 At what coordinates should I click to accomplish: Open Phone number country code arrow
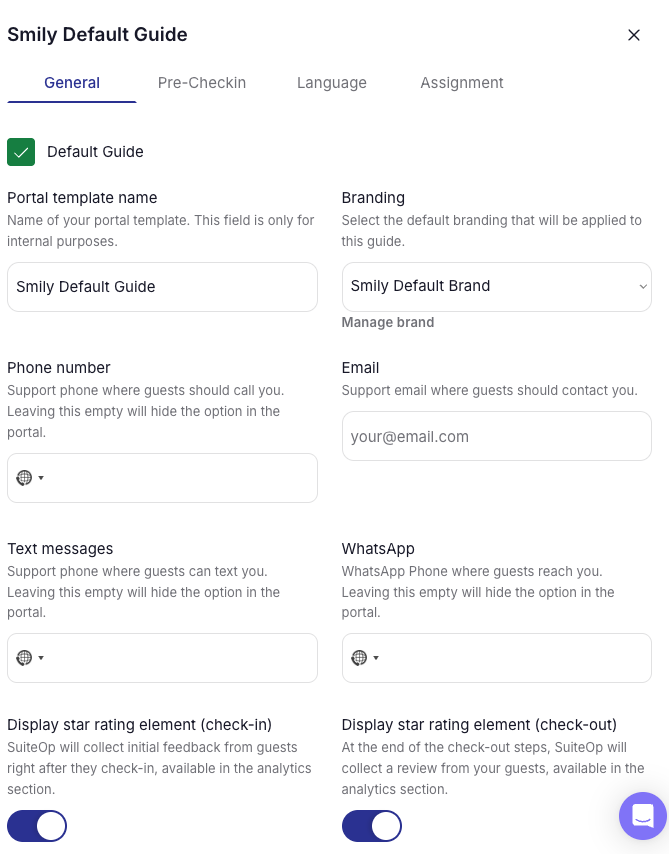pos(41,478)
